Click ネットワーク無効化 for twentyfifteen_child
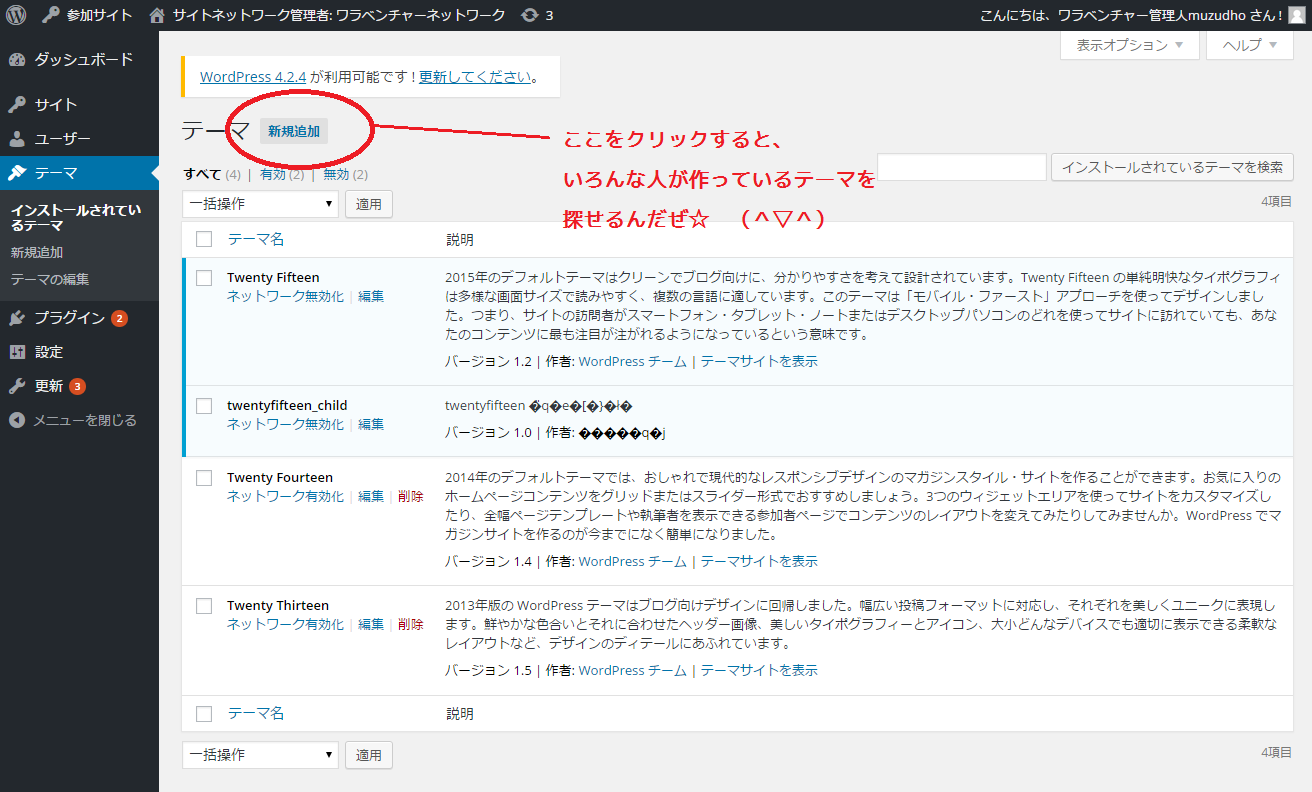The height and width of the screenshot is (792, 1312). click(285, 424)
